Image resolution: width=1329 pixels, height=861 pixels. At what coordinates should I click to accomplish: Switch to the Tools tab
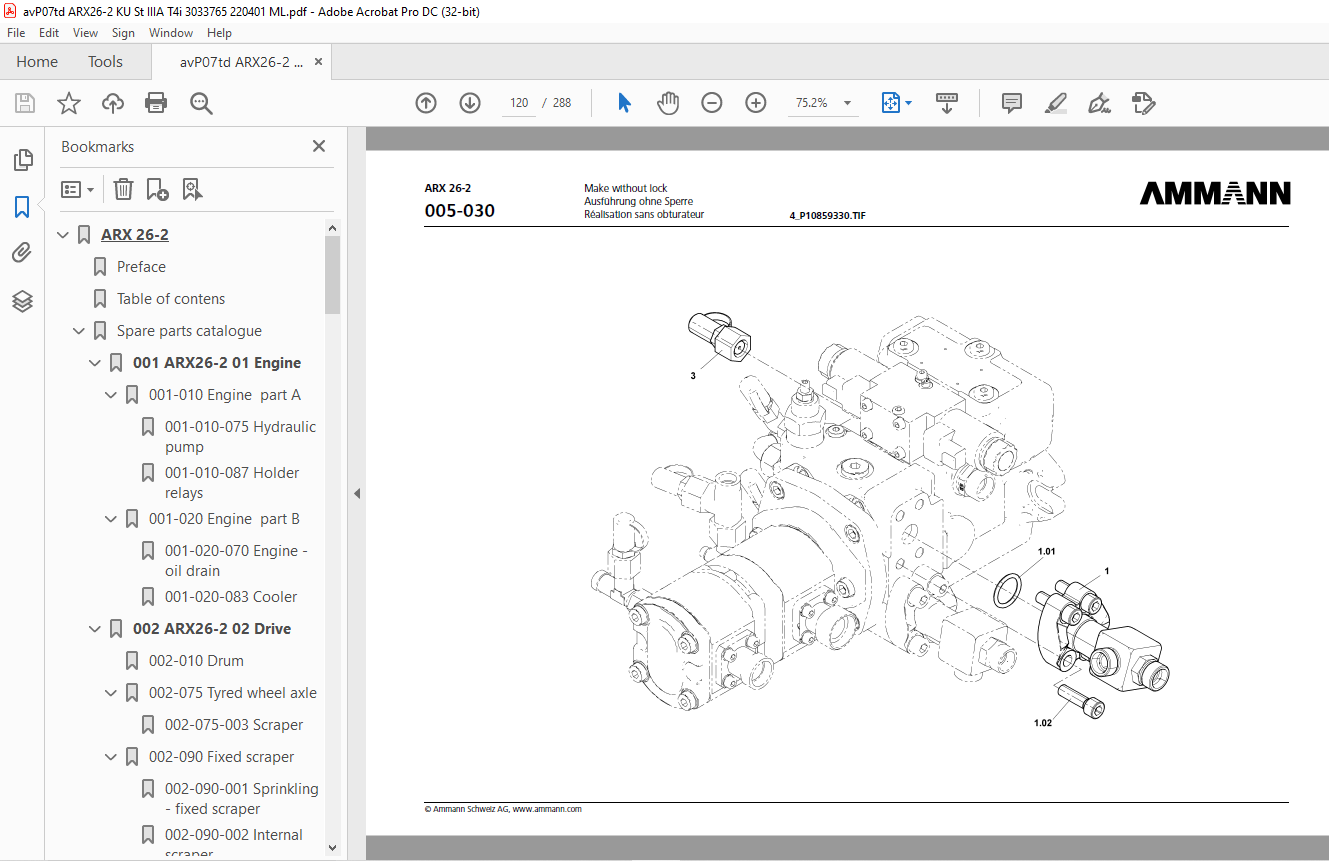tap(105, 62)
